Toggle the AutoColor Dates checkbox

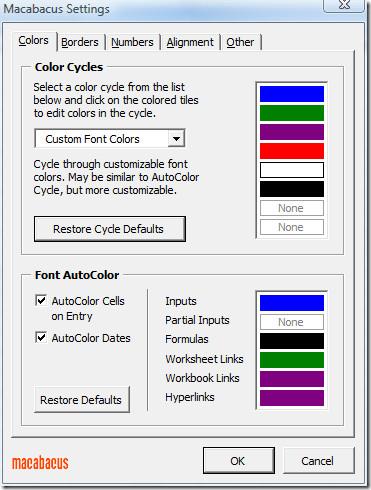pos(41,337)
